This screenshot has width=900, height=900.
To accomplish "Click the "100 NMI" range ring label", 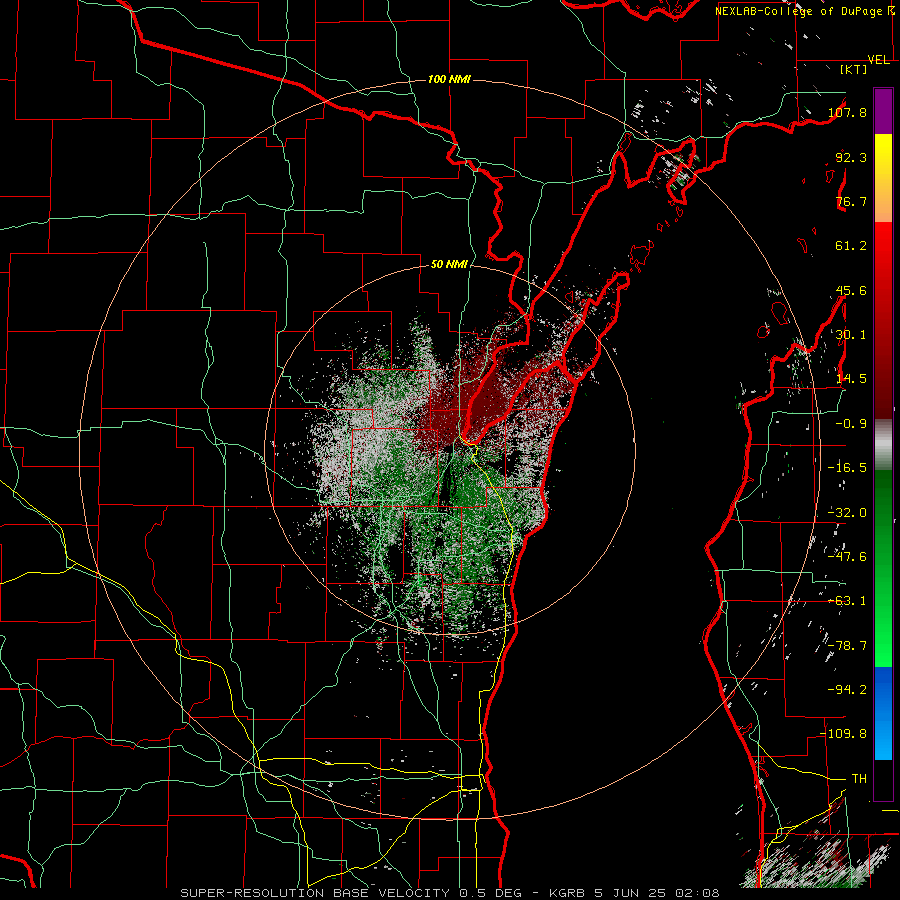I will [x=449, y=79].
